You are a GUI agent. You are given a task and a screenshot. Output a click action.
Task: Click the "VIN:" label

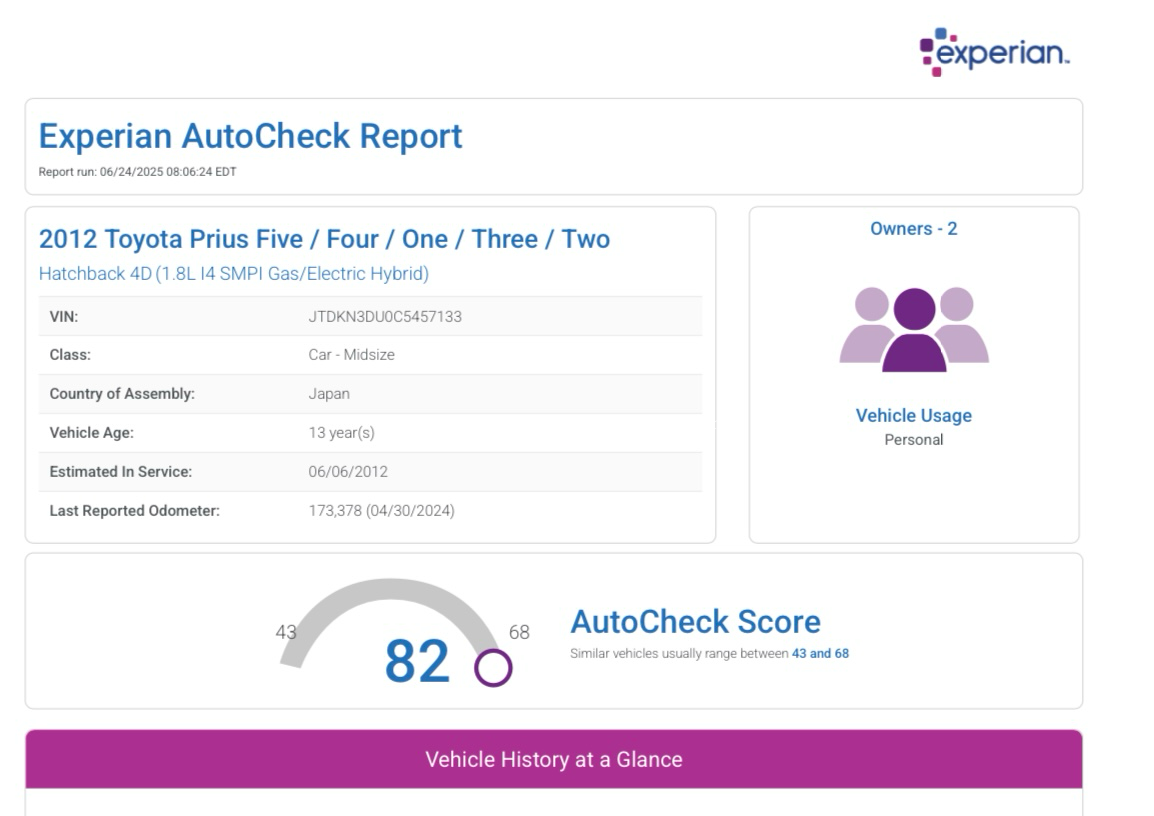click(63, 316)
